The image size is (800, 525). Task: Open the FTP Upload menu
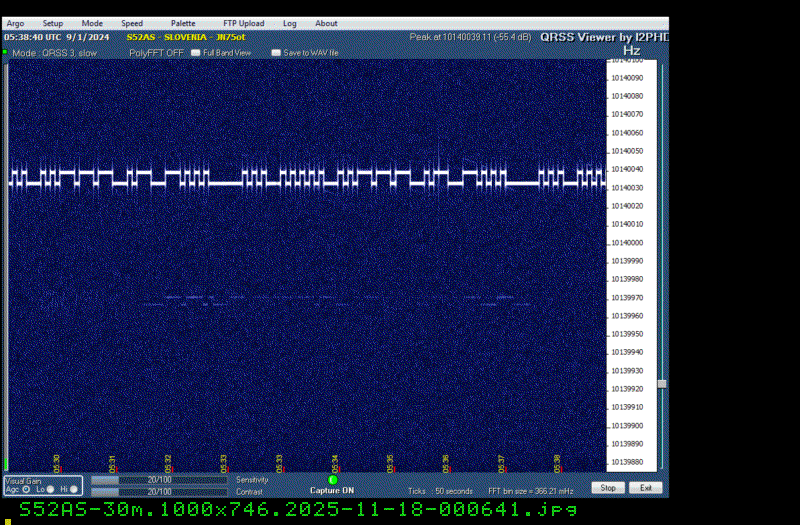(243, 23)
